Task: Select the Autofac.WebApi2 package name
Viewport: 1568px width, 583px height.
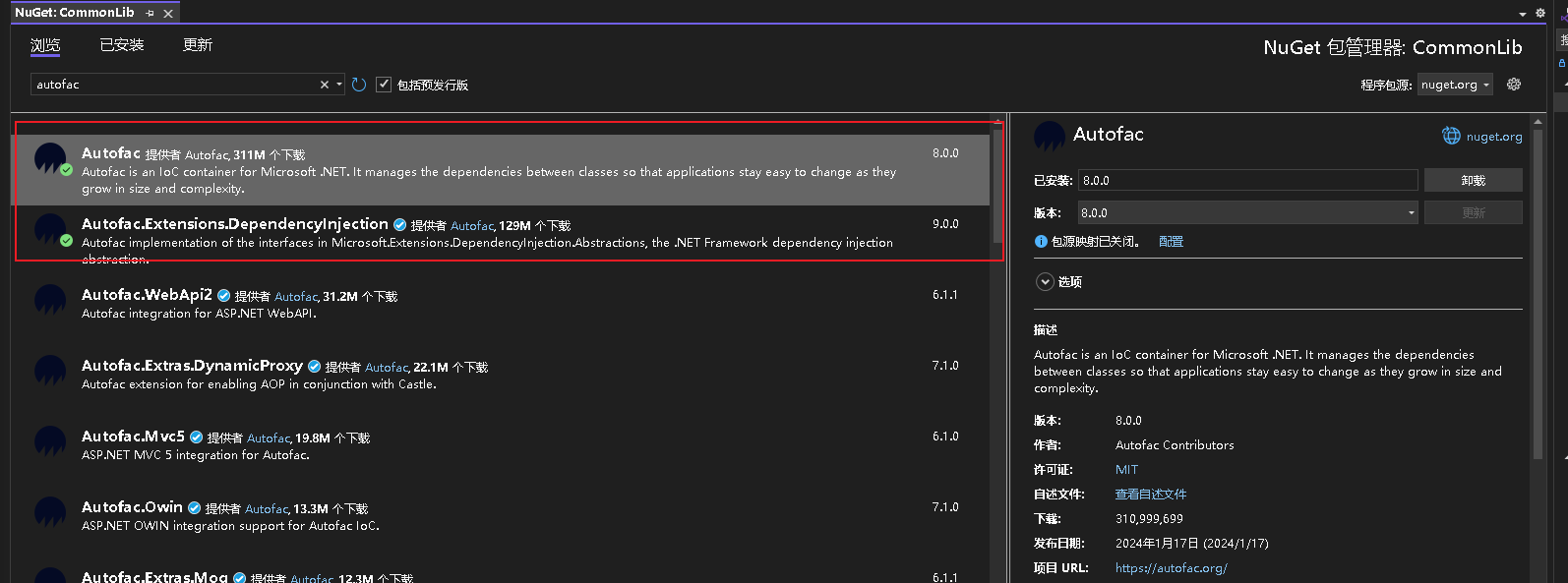Action: 147,295
